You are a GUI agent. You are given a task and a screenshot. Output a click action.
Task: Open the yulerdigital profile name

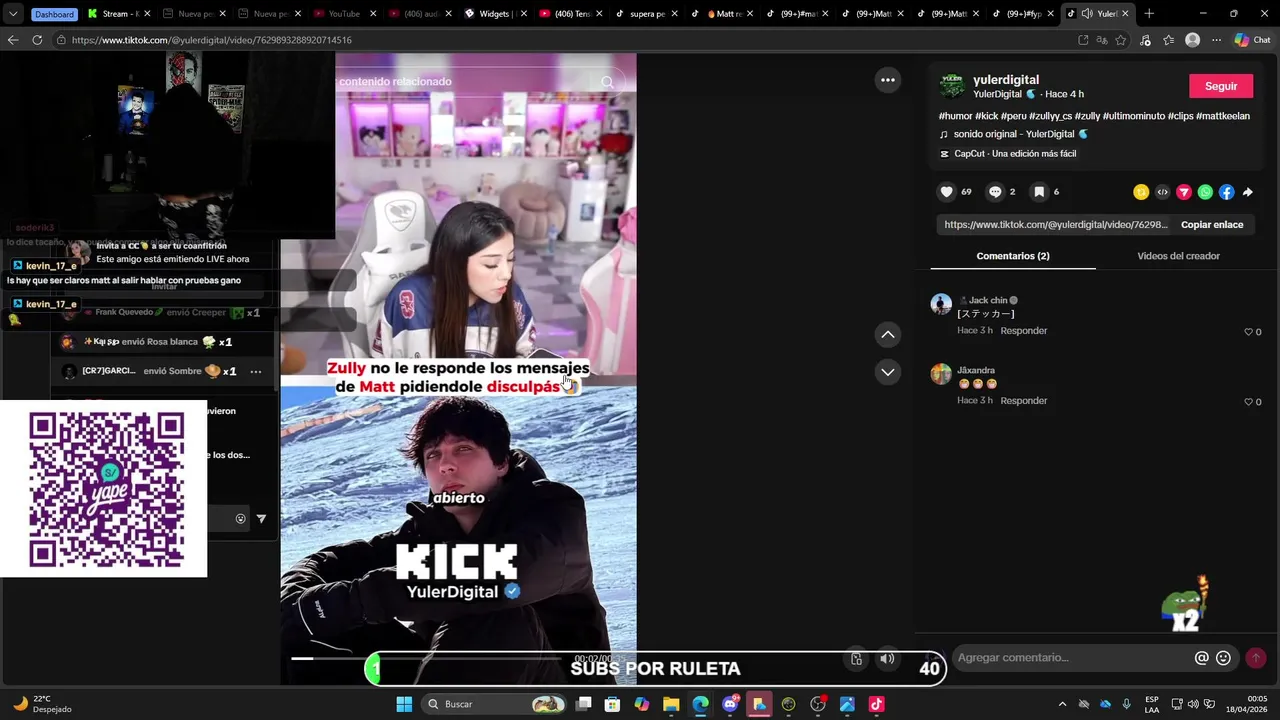tap(1006, 80)
